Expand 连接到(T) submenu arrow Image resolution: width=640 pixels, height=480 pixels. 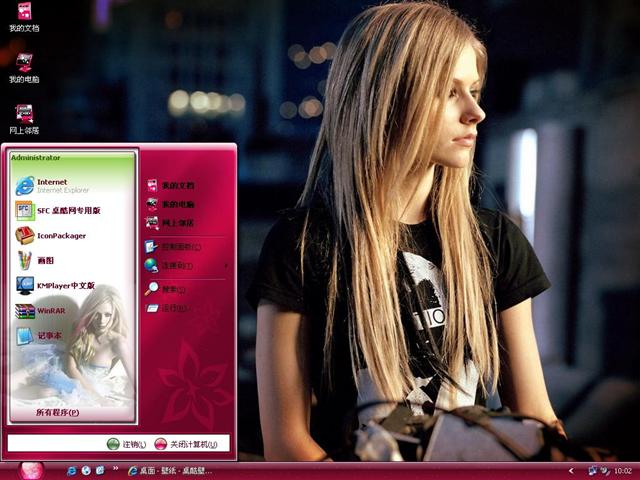[227, 266]
